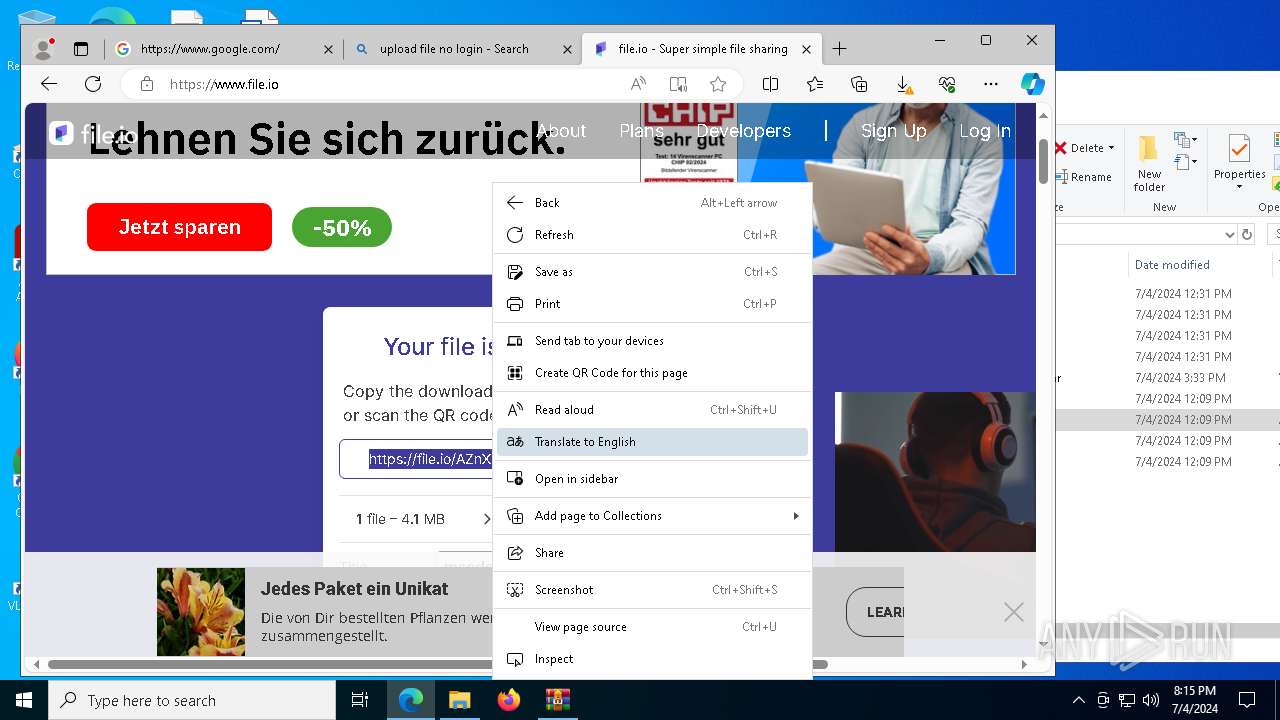This screenshot has width=1280, height=720.
Task: Open the split screen toolbar icon
Action: pyautogui.click(x=770, y=84)
